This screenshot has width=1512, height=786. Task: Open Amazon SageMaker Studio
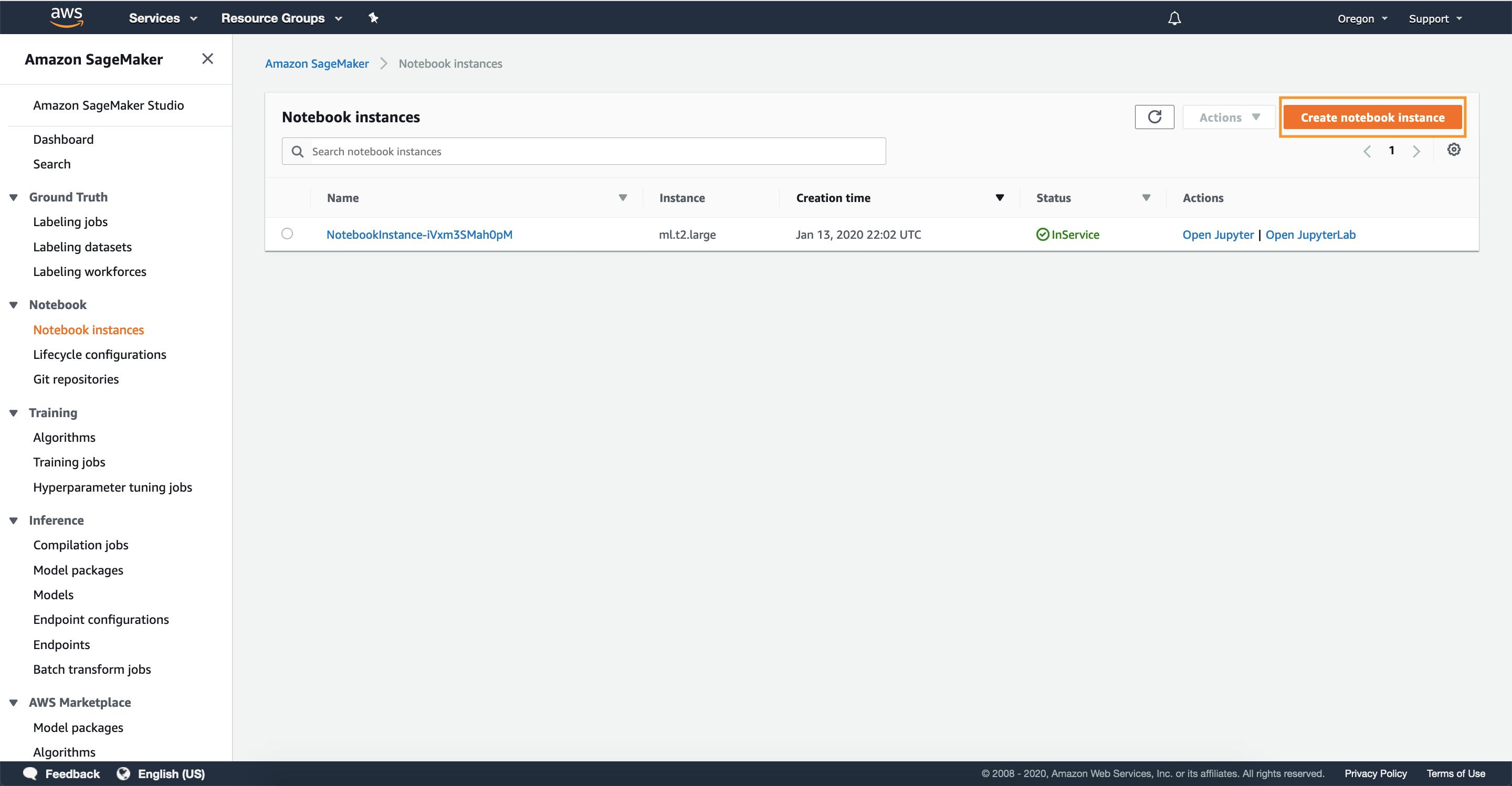coord(109,105)
